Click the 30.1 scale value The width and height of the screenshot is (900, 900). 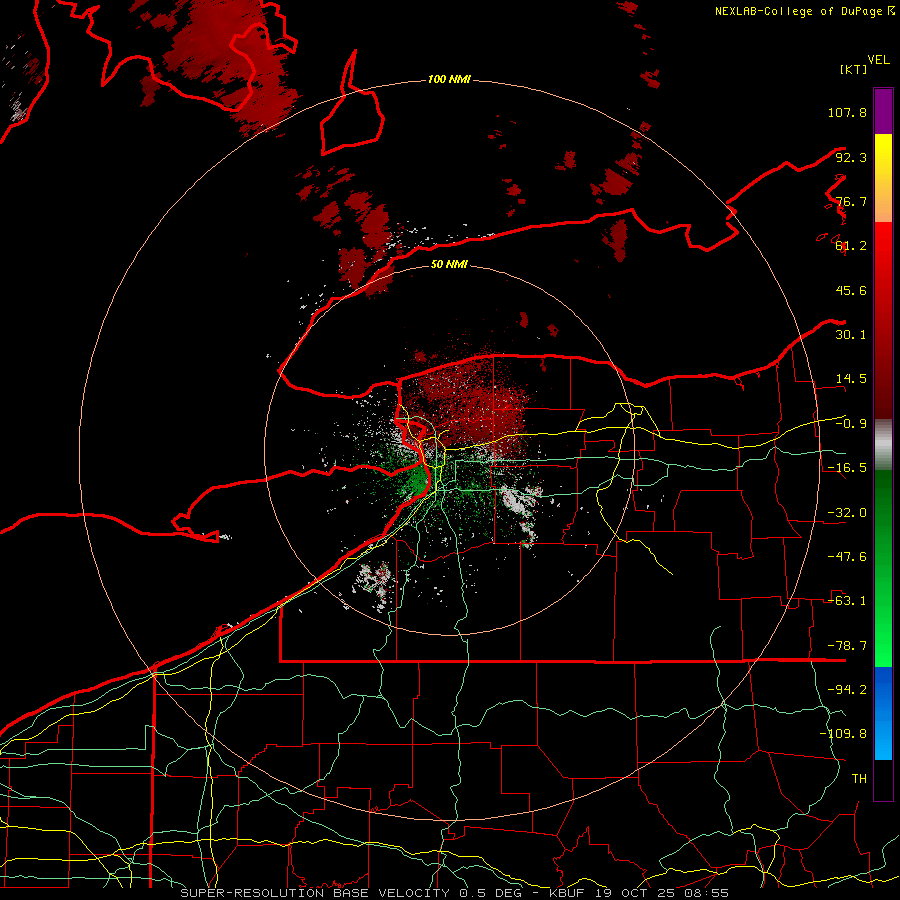point(851,335)
